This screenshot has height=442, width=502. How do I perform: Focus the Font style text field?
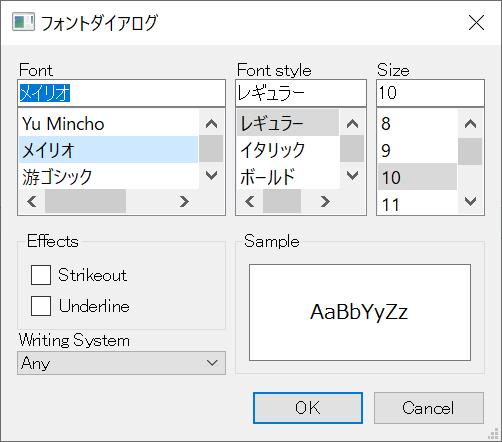point(301,93)
